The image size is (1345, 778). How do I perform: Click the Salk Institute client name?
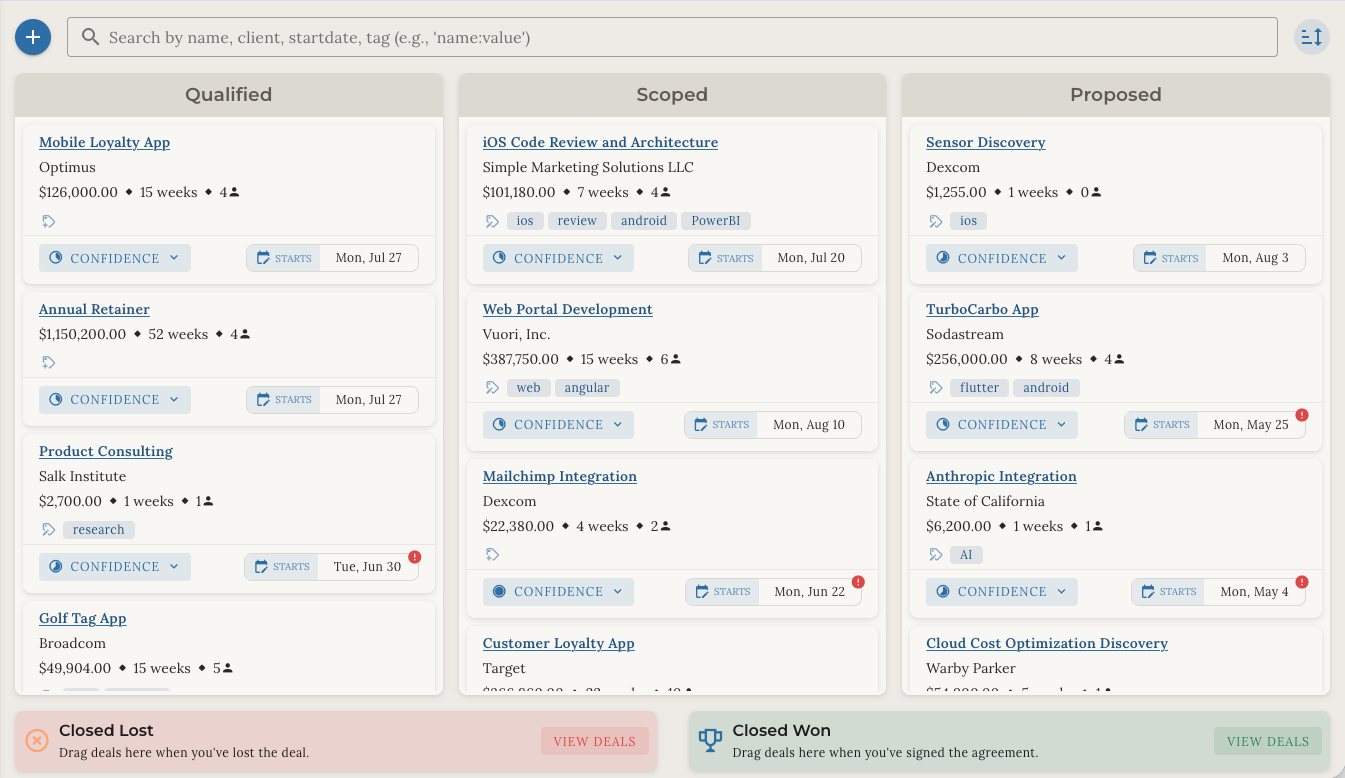83,476
